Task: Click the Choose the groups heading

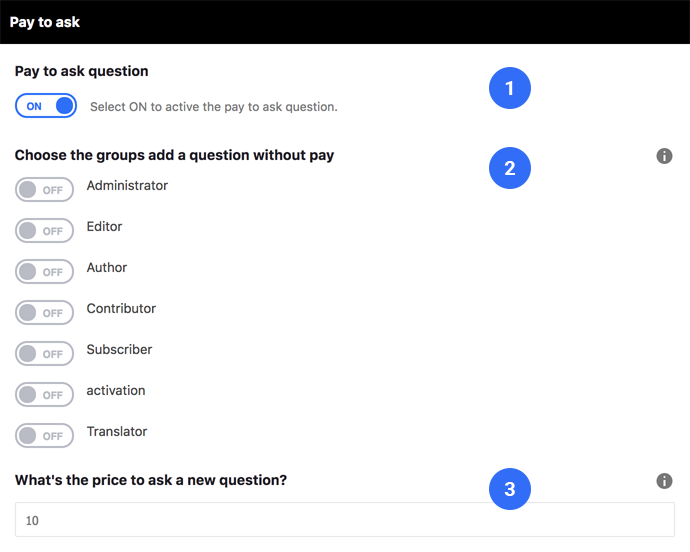Action: 174,155
